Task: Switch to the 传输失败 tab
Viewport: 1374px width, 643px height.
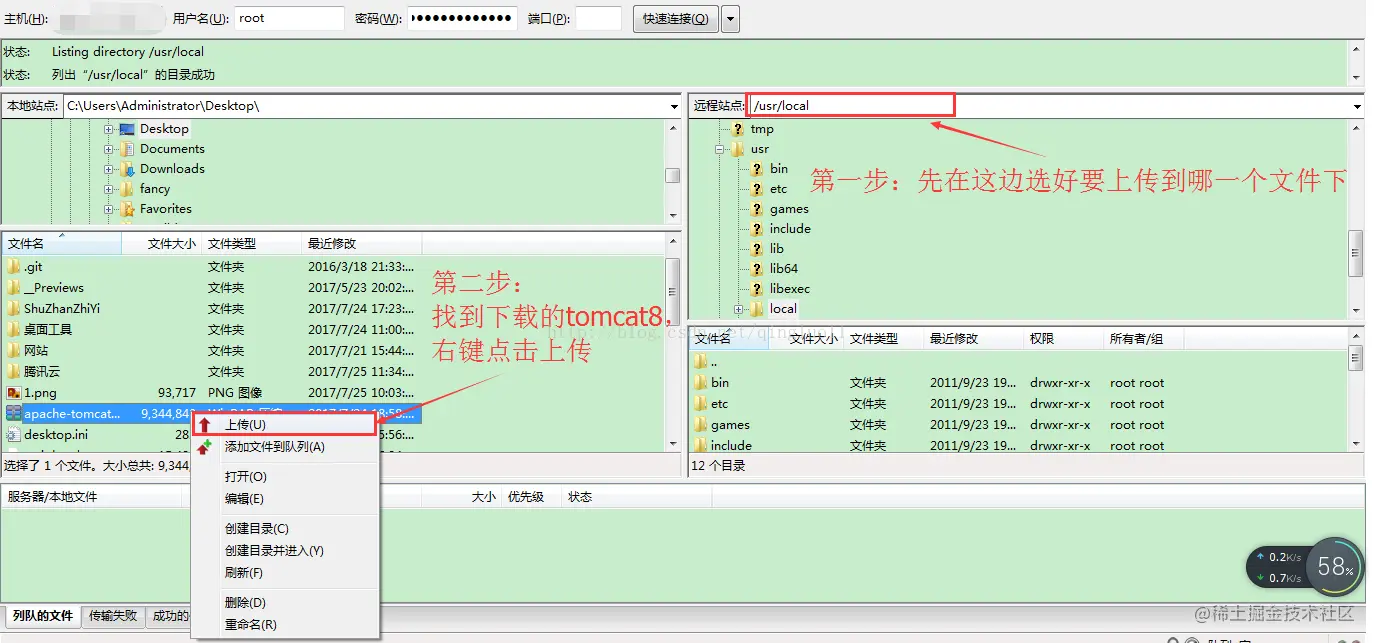Action: [x=115, y=616]
